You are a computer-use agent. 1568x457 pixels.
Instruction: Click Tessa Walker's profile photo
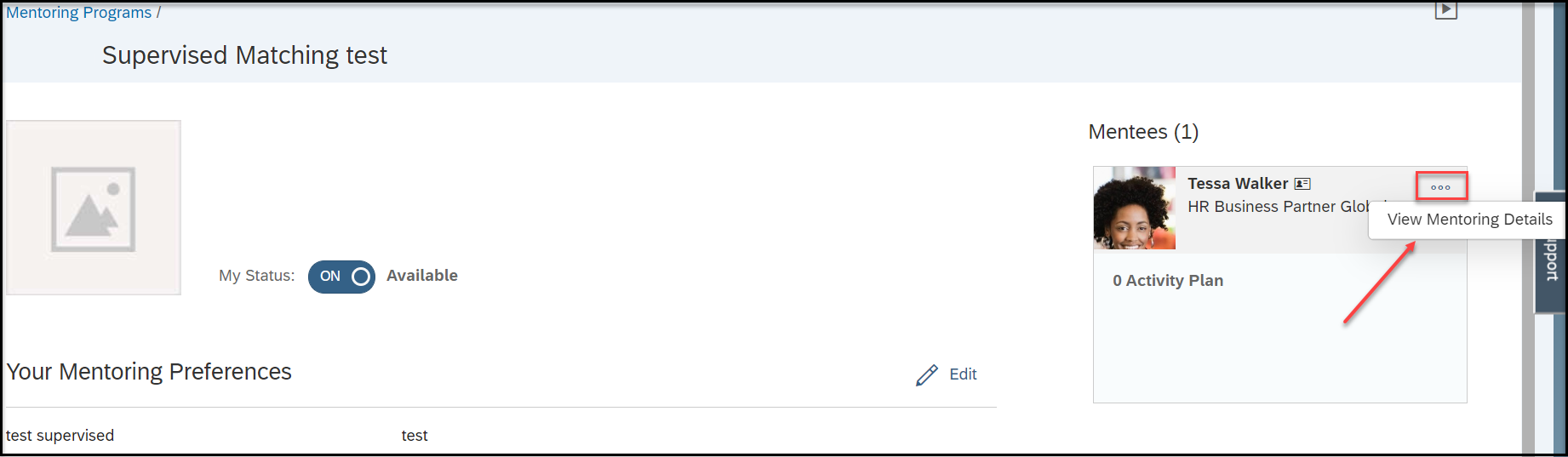pos(1135,208)
